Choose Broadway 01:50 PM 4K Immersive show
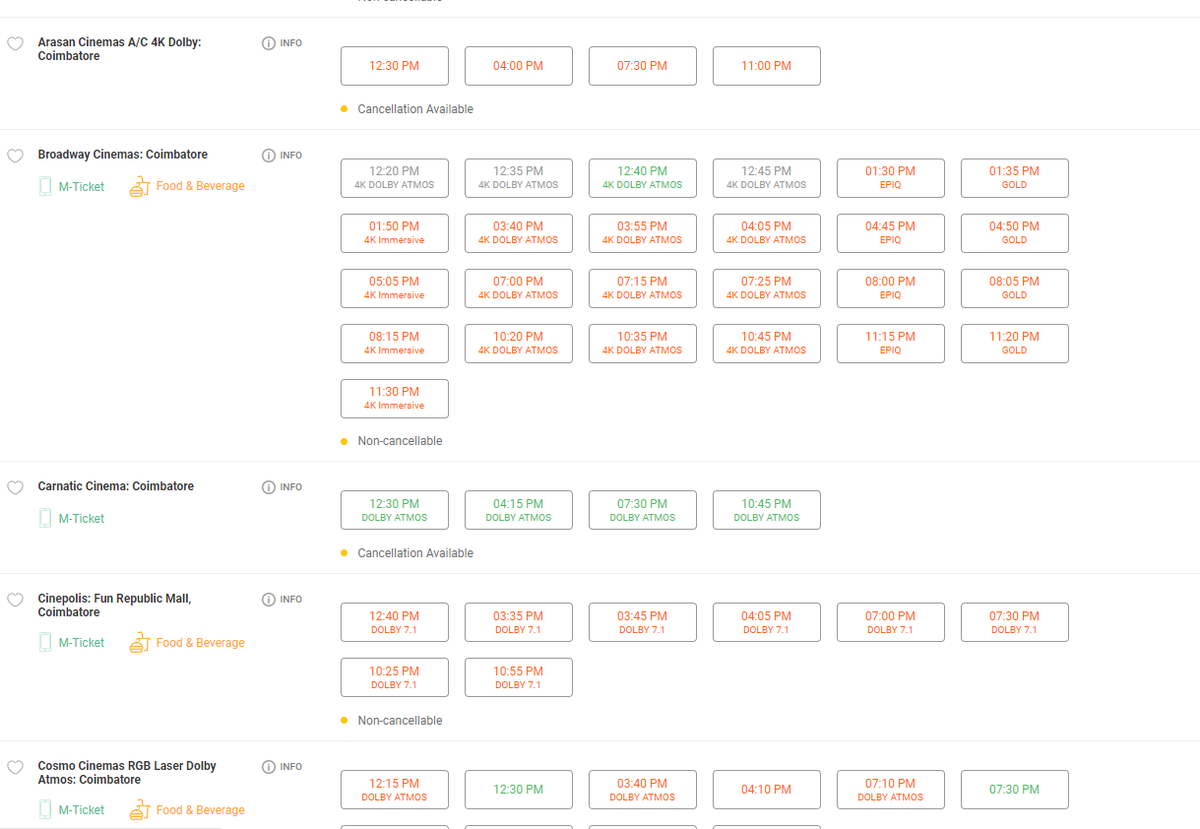Screen dimensions: 1200x829 [394, 233]
